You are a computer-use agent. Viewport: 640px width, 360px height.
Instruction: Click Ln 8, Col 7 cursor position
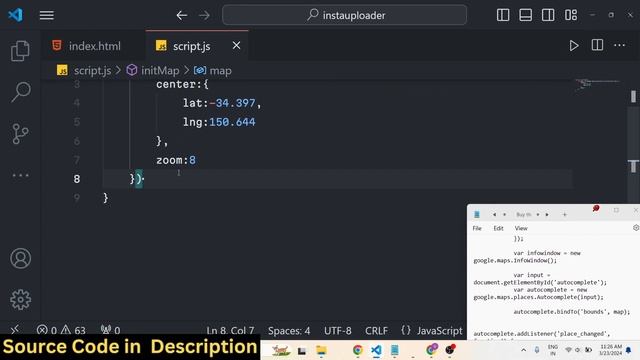[230, 330]
